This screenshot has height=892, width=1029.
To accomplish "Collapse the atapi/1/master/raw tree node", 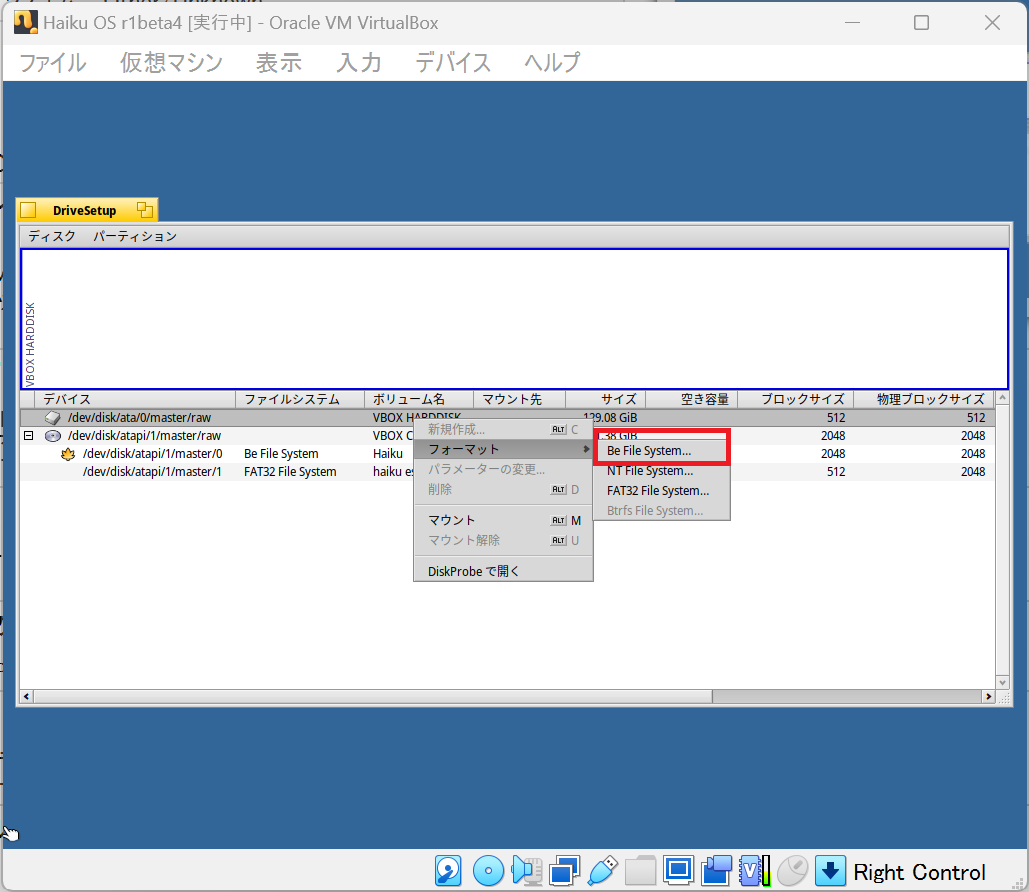I will (29, 435).
